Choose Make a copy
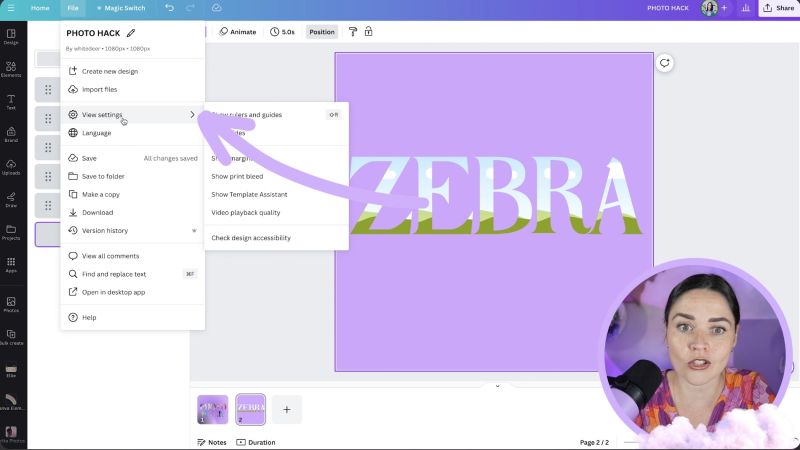 click(x=133, y=194)
